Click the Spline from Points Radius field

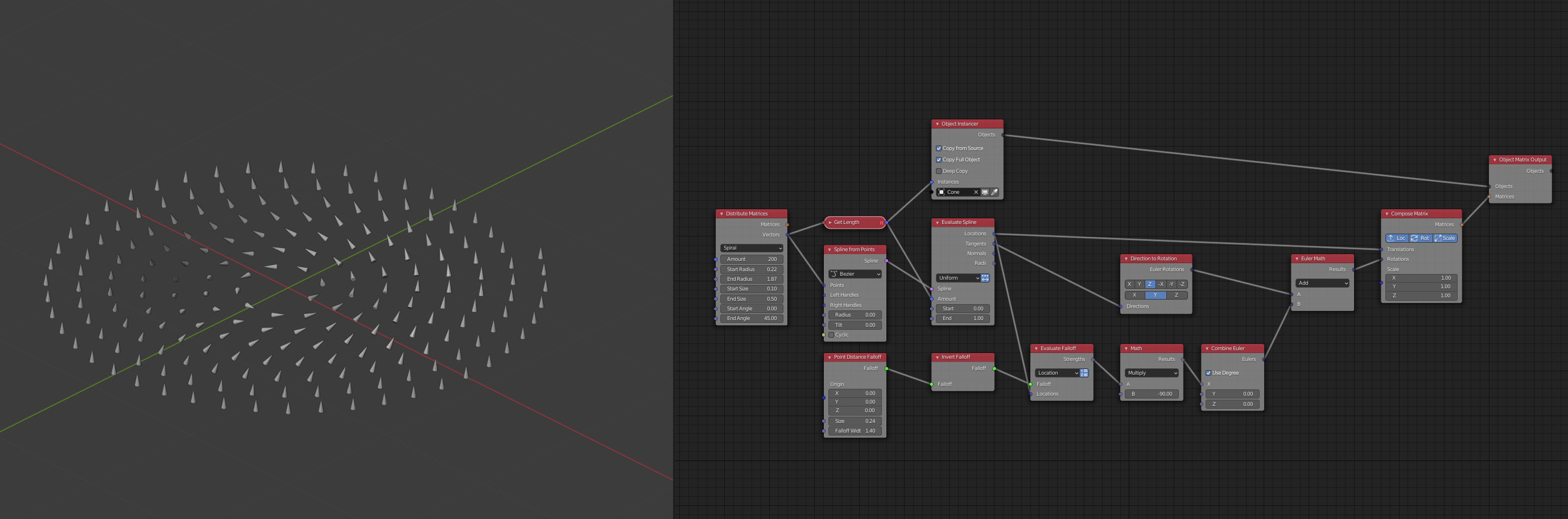[855, 315]
